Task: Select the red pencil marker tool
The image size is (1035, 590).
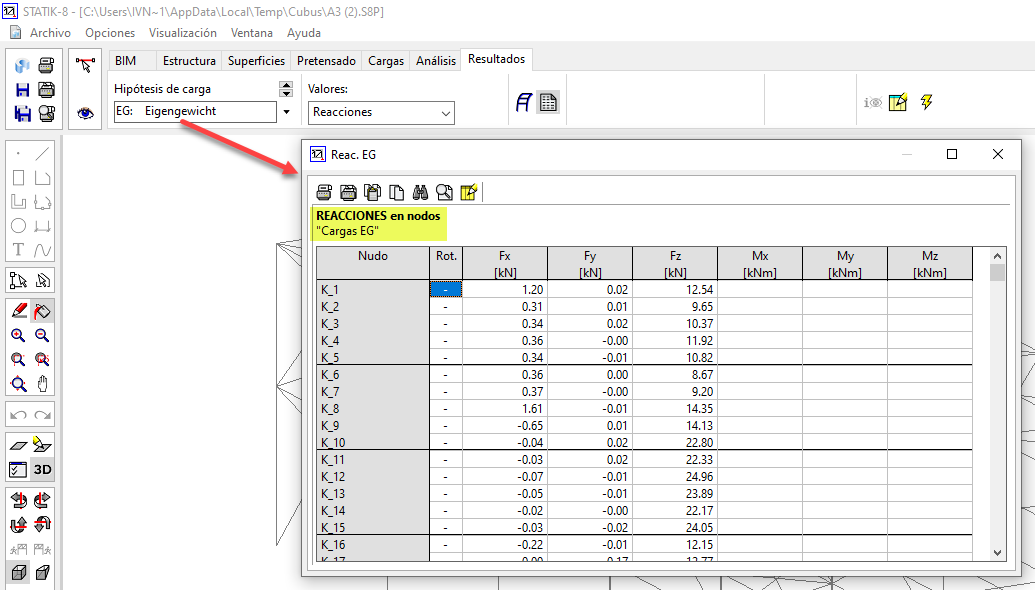Action: tap(18, 311)
